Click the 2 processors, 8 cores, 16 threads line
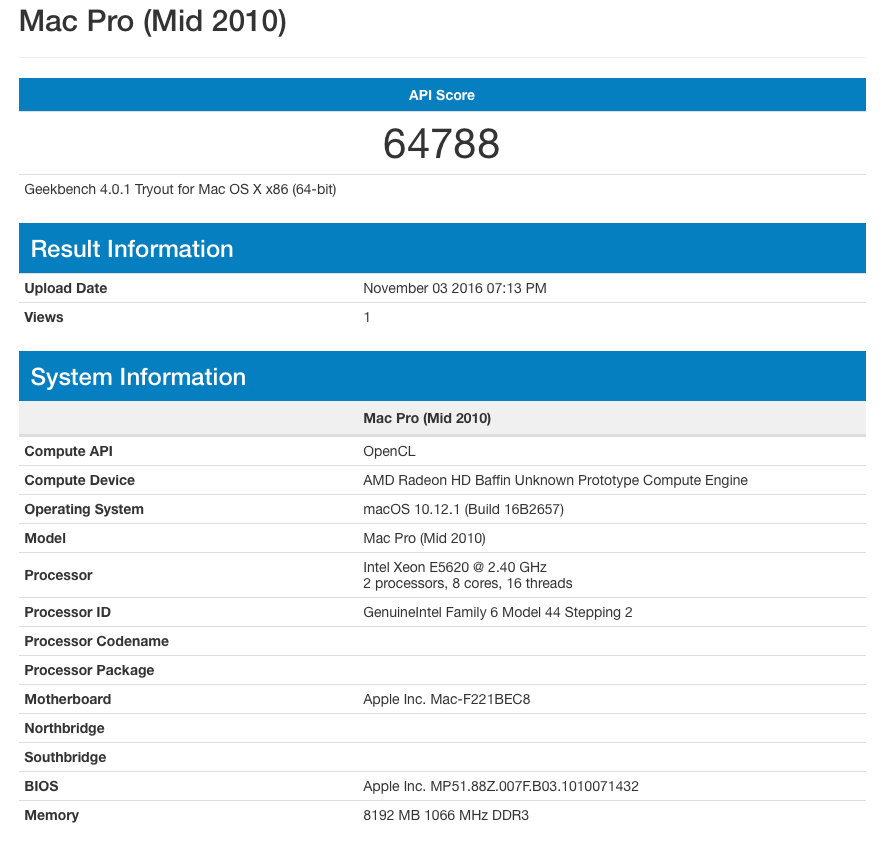882x847 pixels. click(x=467, y=583)
